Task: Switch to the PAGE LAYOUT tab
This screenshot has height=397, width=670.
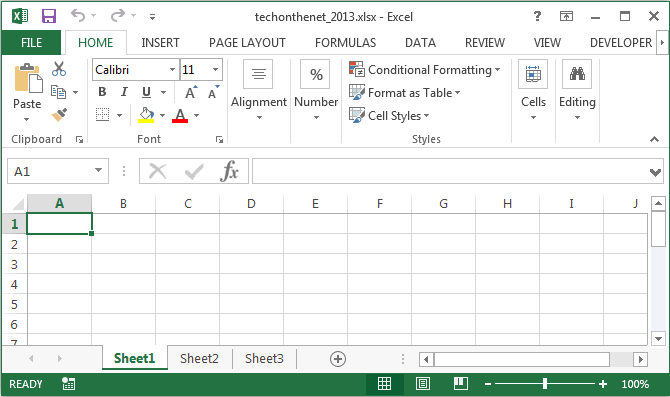Action: click(x=247, y=43)
